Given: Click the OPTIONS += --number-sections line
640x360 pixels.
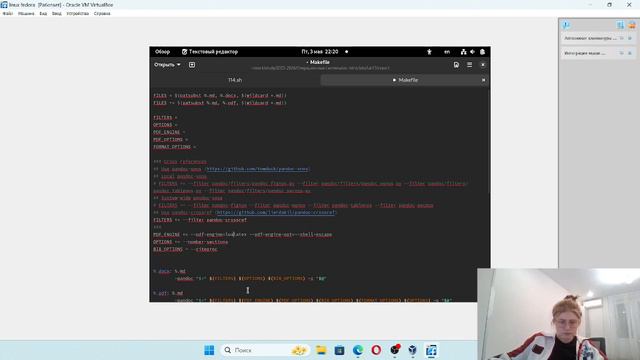Looking at the screenshot, I should pos(191,242).
